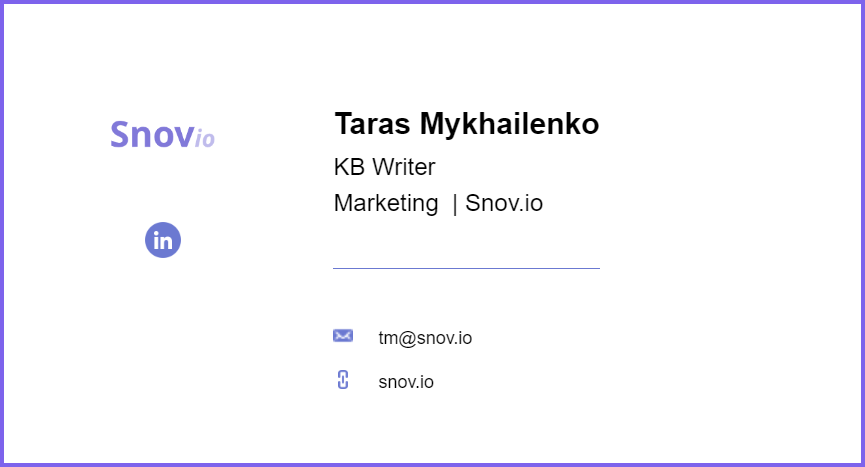865x467 pixels.
Task: Click the purple border frame
Action: pyautogui.click(x=432, y=2)
